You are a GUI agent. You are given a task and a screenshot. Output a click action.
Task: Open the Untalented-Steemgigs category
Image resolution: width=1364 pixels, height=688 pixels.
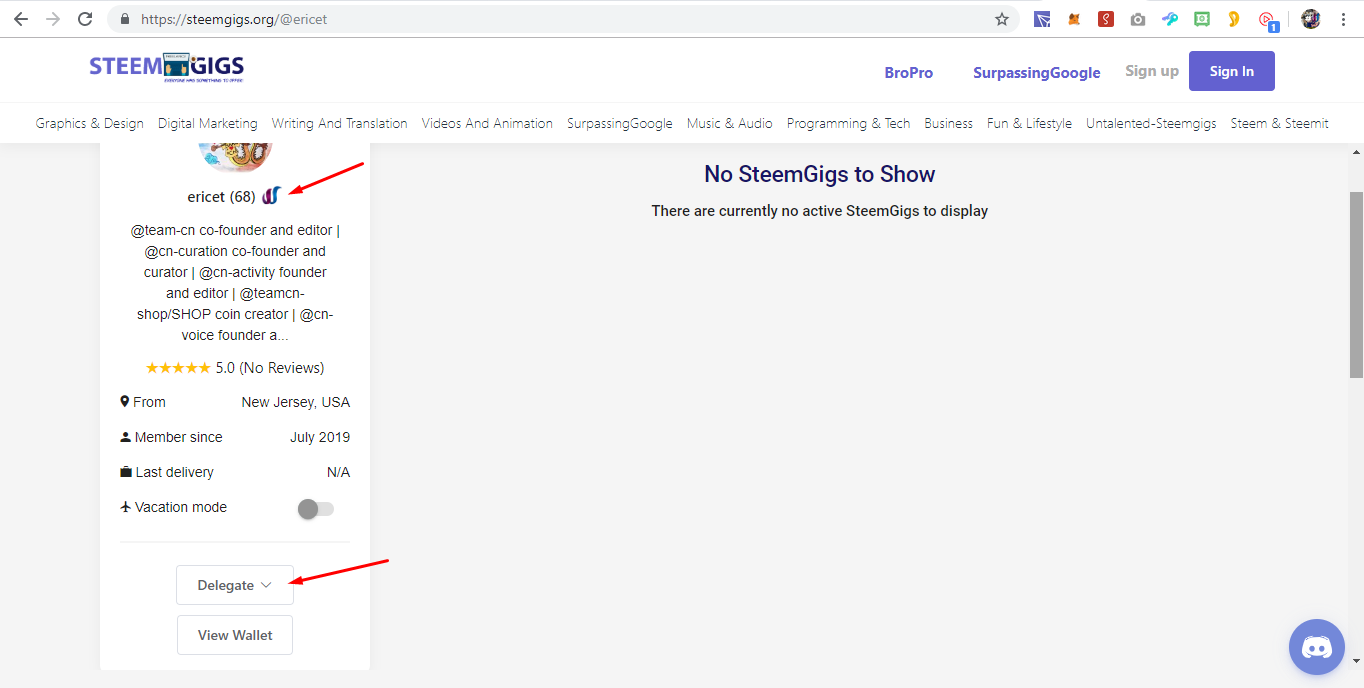click(x=1152, y=123)
